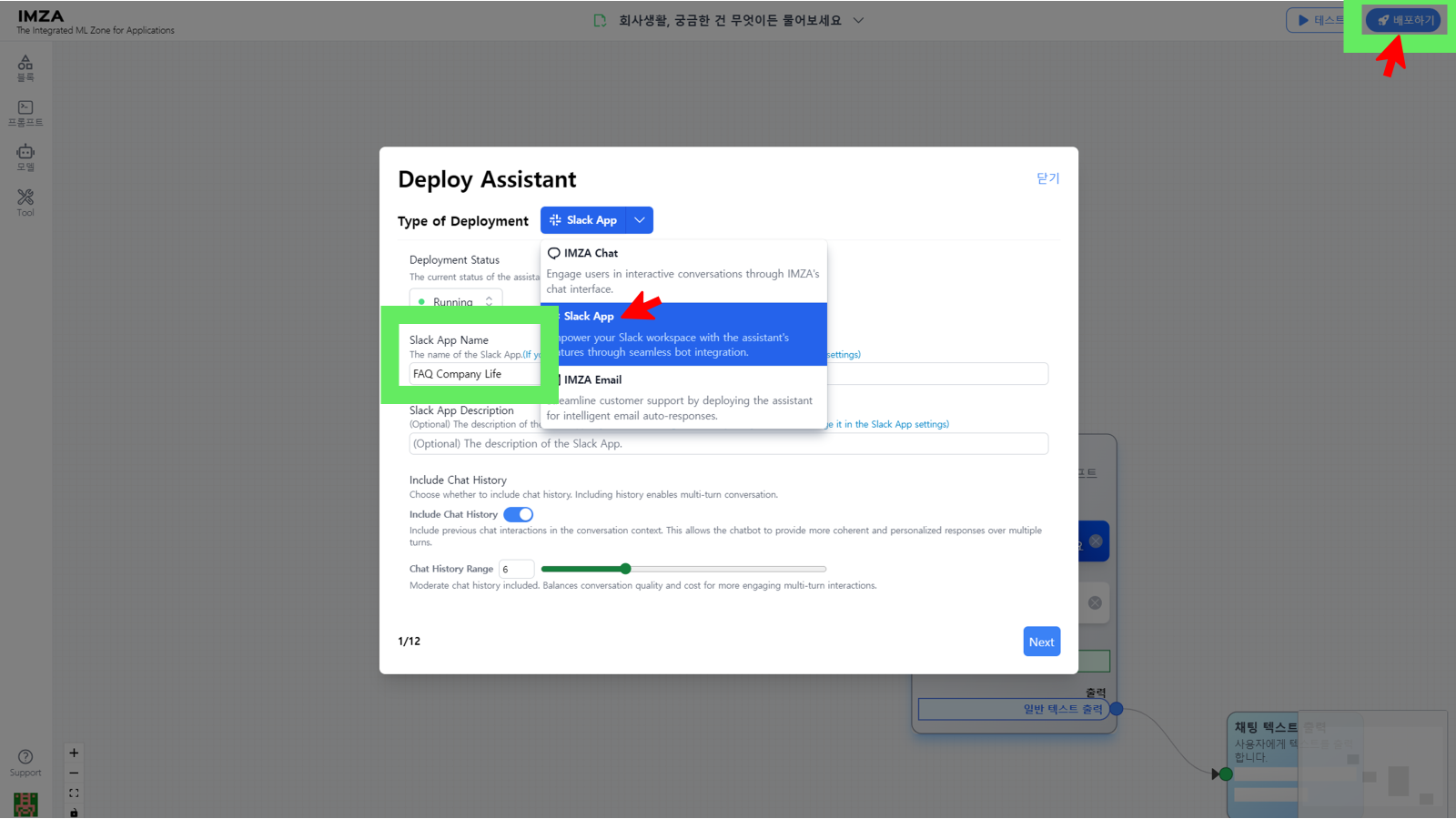Close the dialog via 닫기 link
Image resolution: width=1456 pixels, height=819 pixels.
tap(1048, 178)
